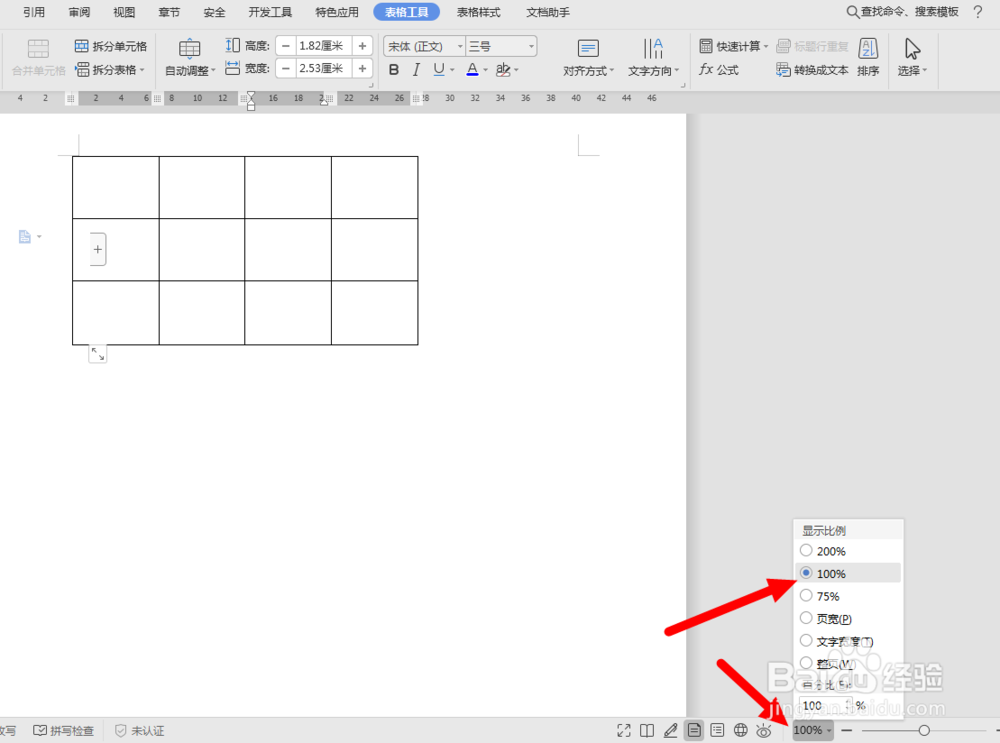Open the Developer Tools (开发工具) tab

270,12
